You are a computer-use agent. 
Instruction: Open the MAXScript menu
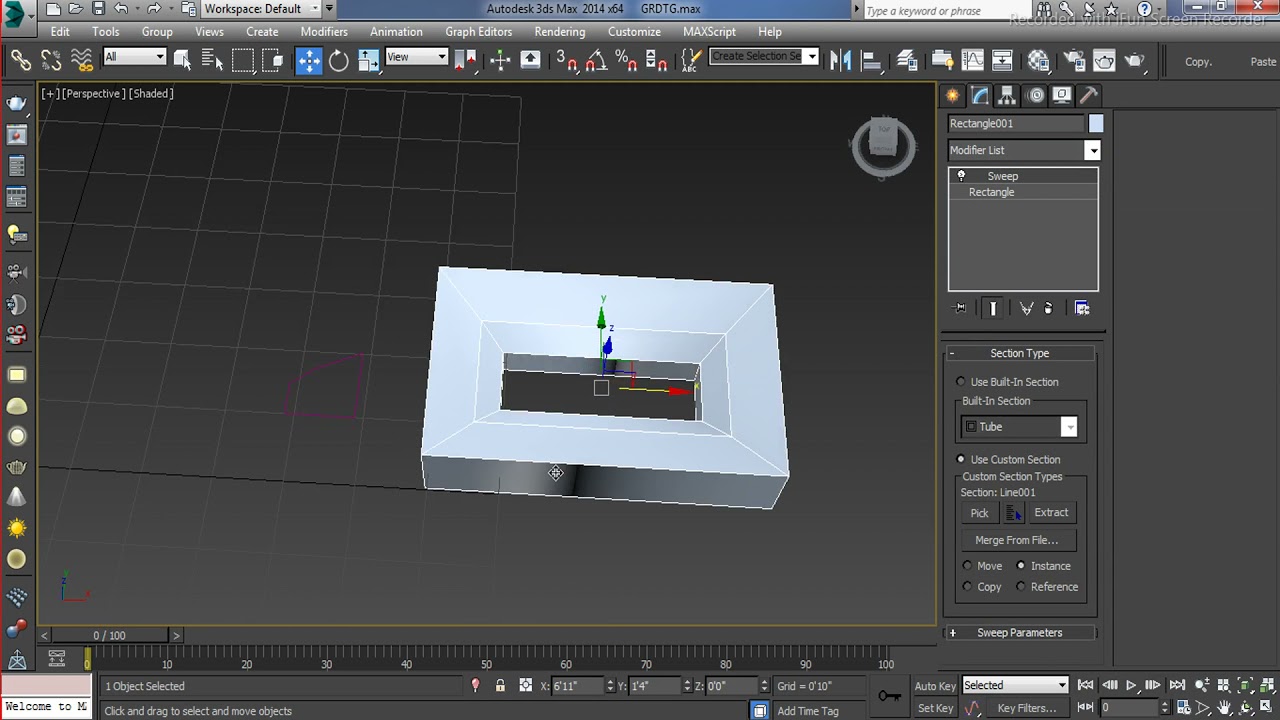click(x=709, y=32)
